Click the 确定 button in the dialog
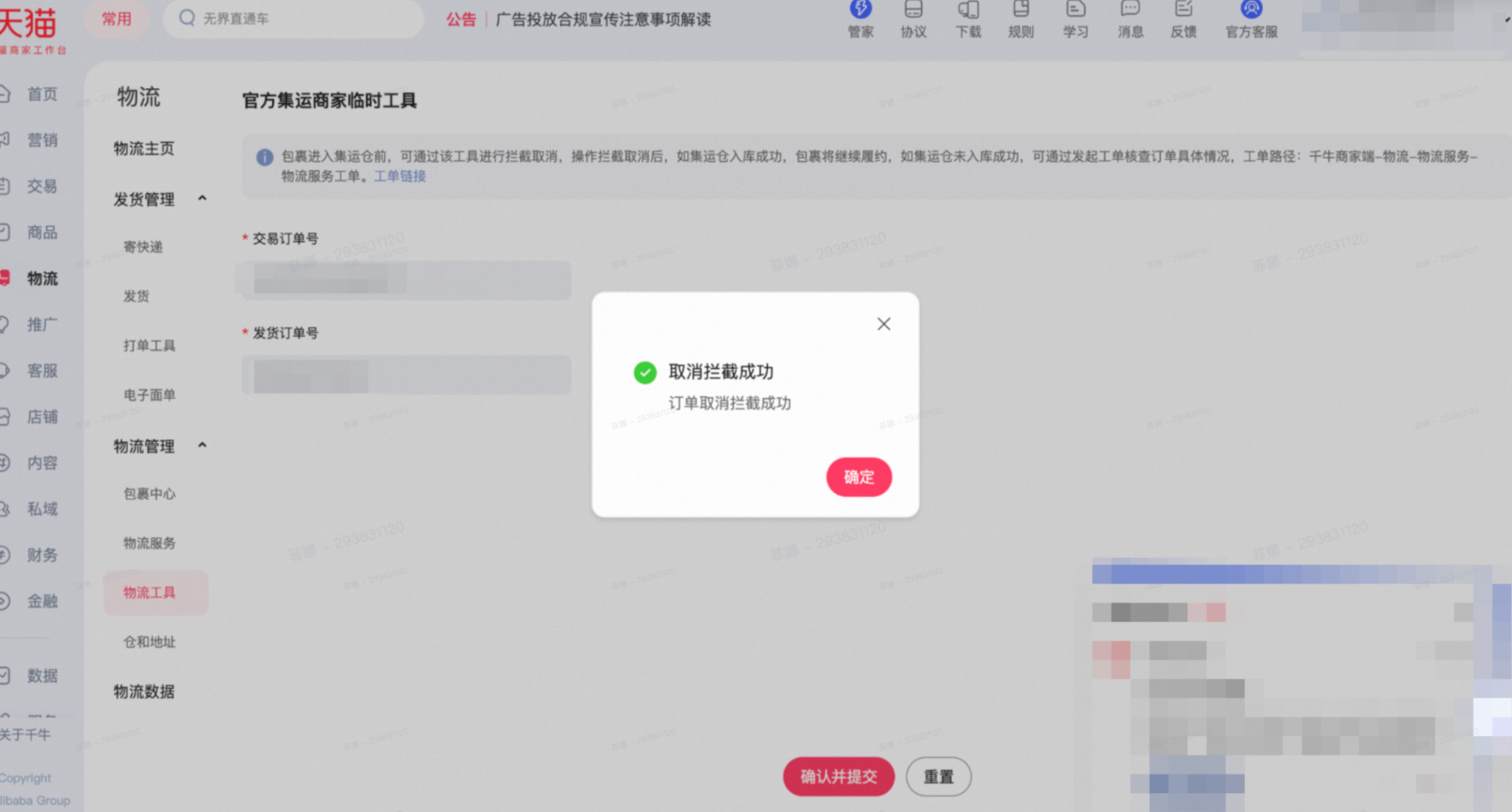 click(859, 477)
